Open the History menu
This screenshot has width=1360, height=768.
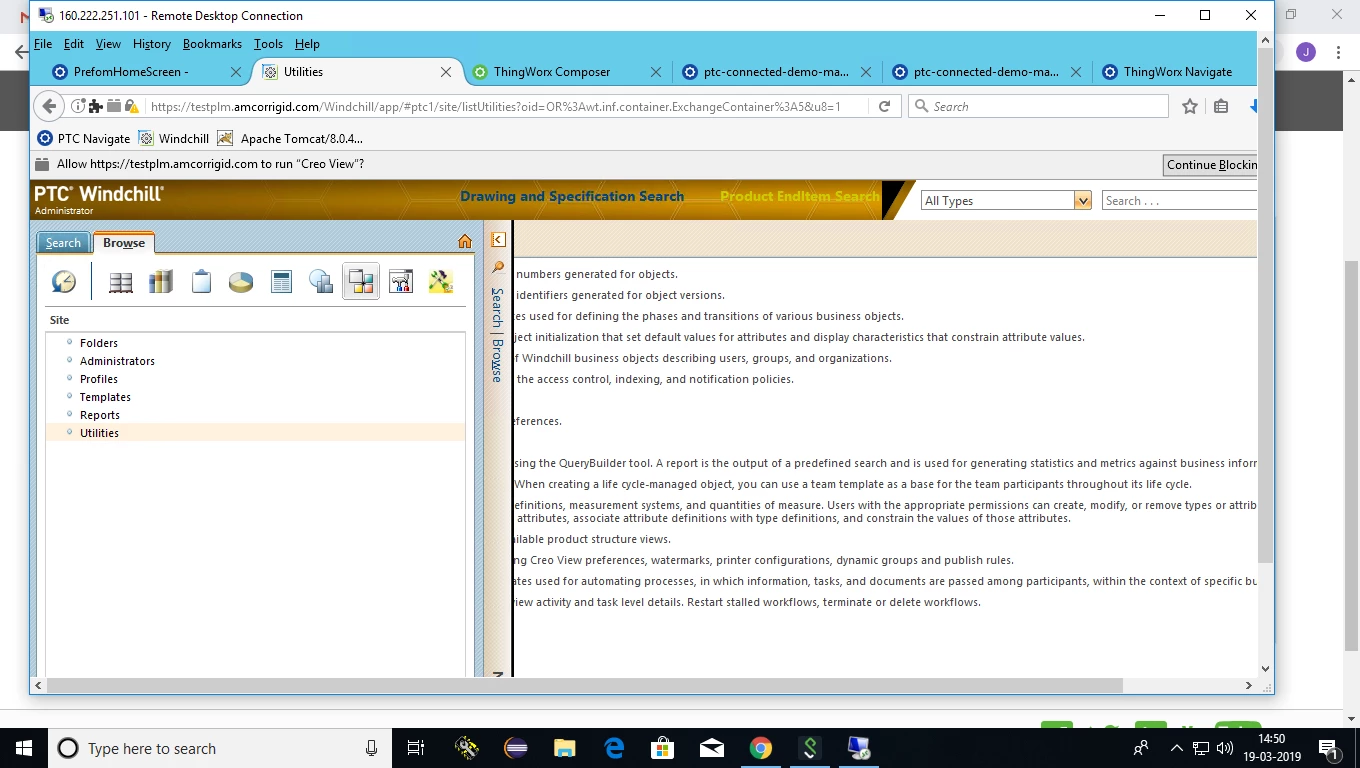click(x=152, y=44)
